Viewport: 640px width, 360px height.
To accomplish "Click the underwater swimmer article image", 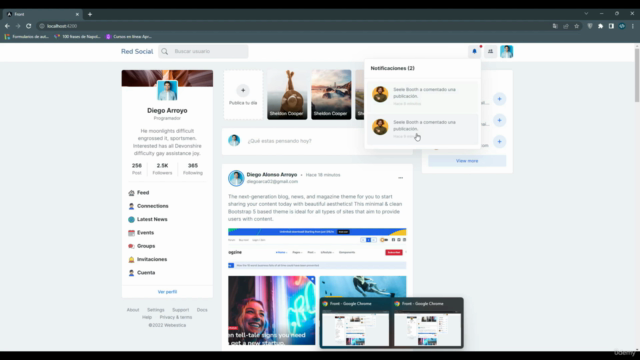I will 363,287.
